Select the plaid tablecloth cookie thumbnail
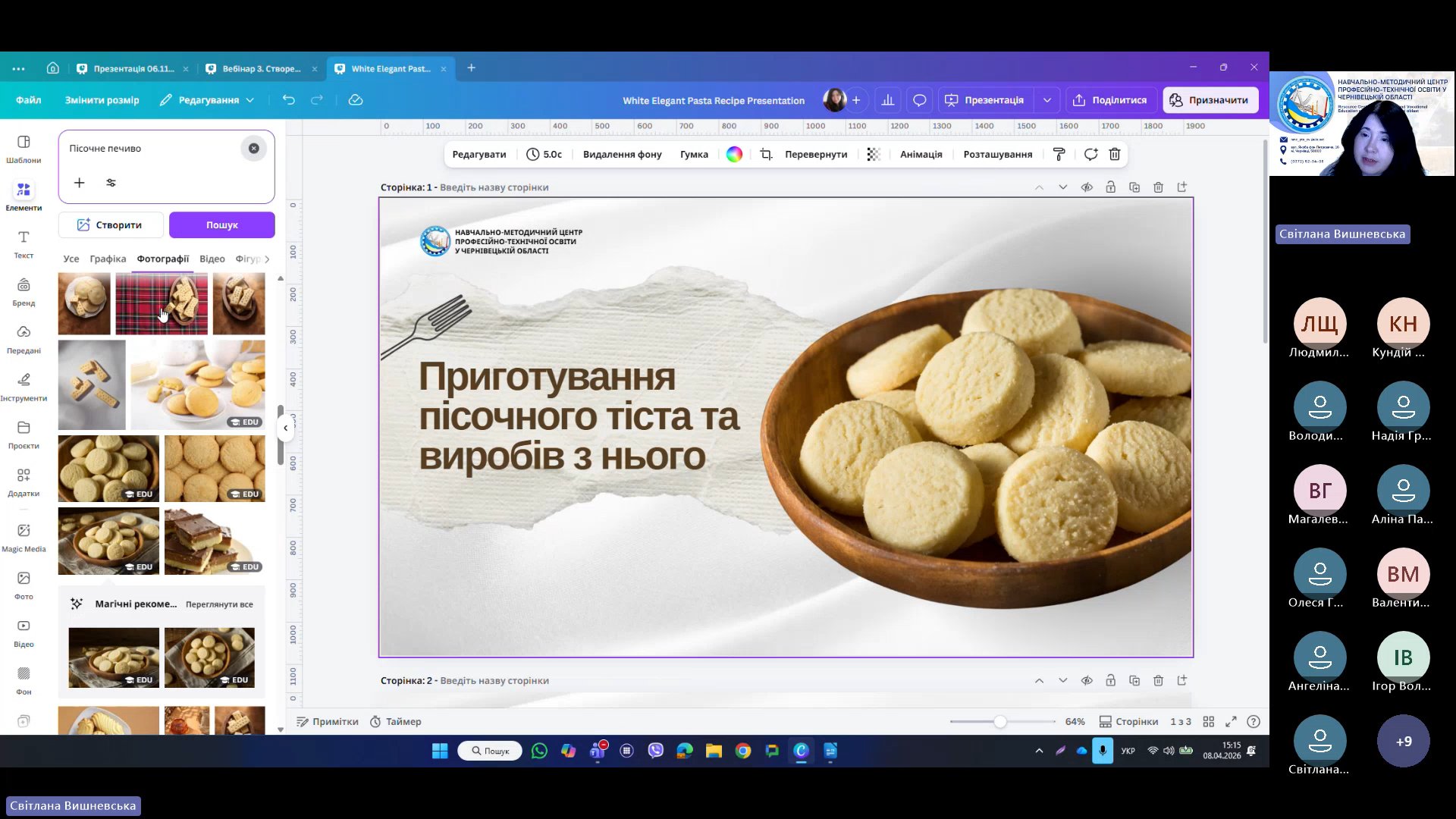The height and width of the screenshot is (819, 1456). click(161, 304)
